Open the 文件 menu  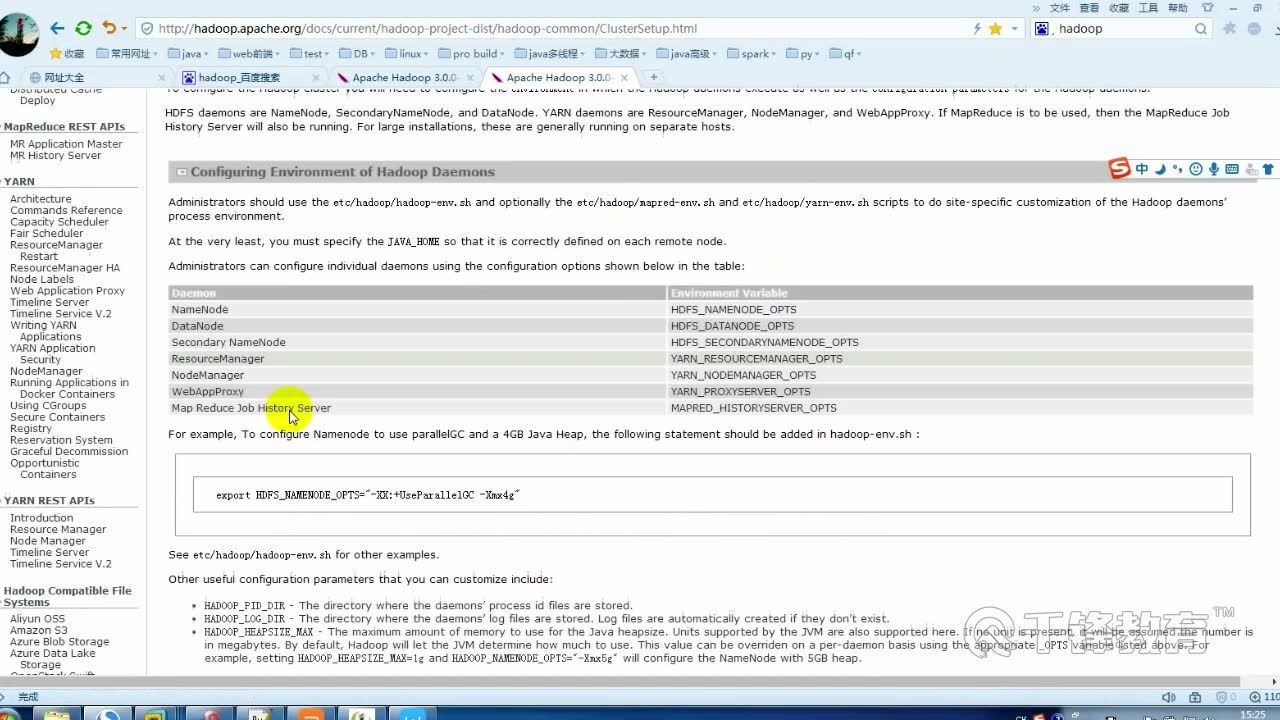1060,7
